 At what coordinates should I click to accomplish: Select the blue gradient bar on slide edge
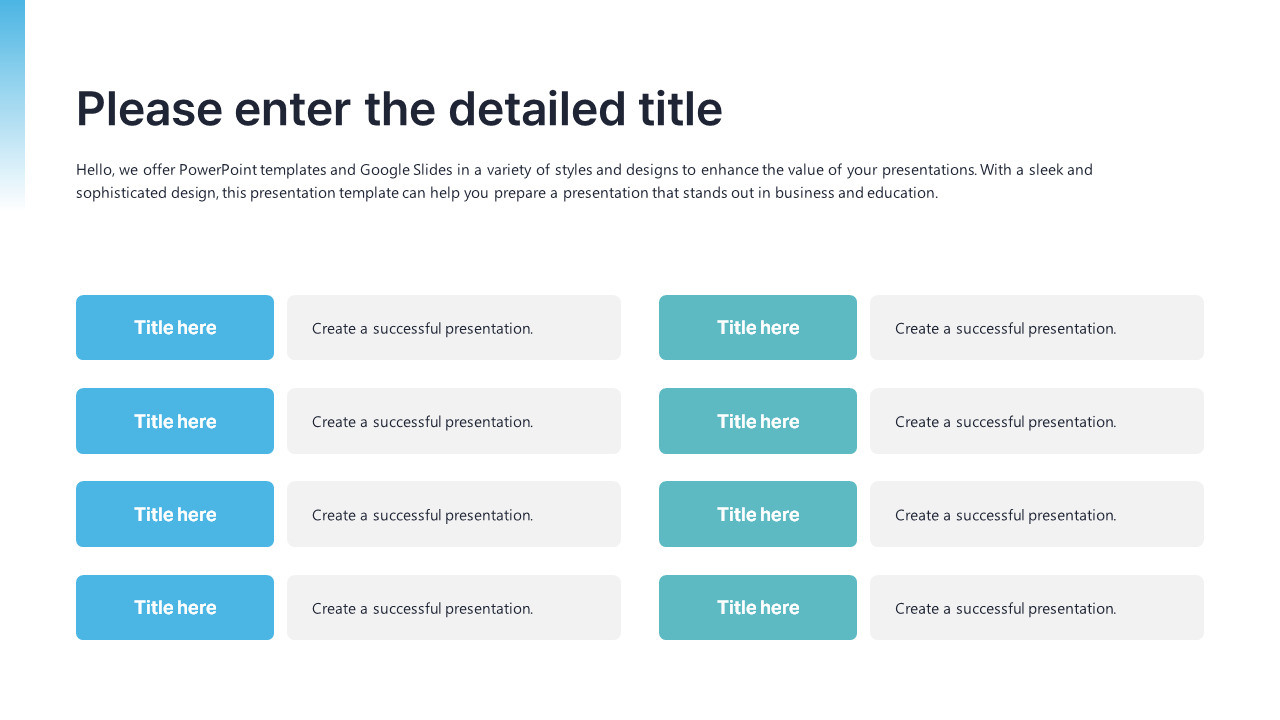[12, 104]
